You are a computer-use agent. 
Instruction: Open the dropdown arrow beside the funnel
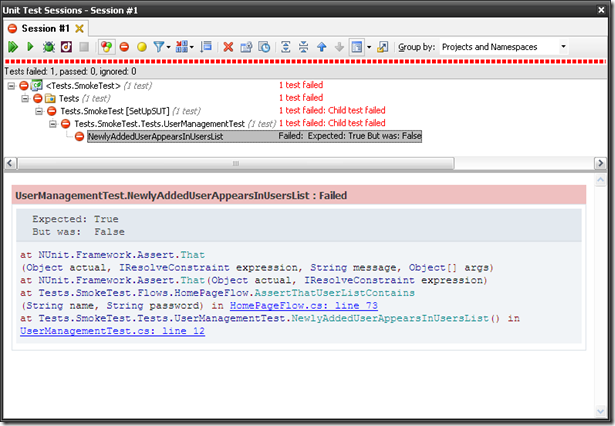[x=168, y=47]
